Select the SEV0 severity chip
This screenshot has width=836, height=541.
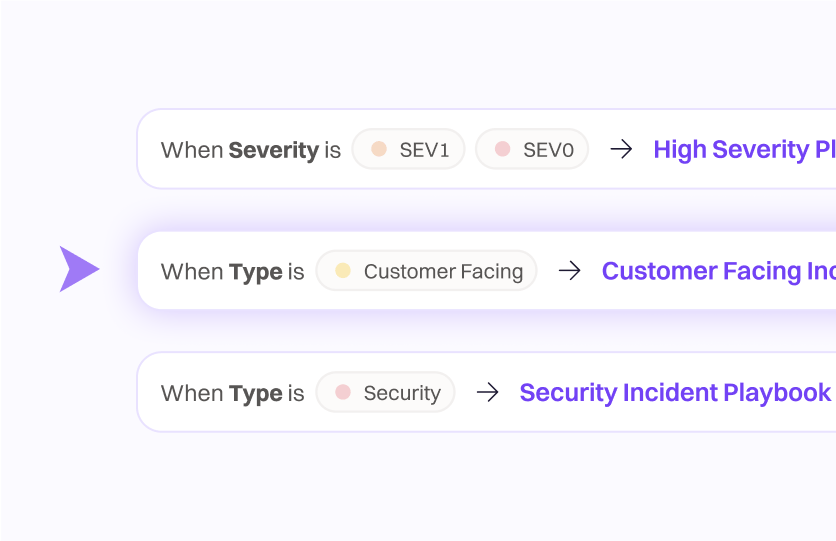[532, 150]
